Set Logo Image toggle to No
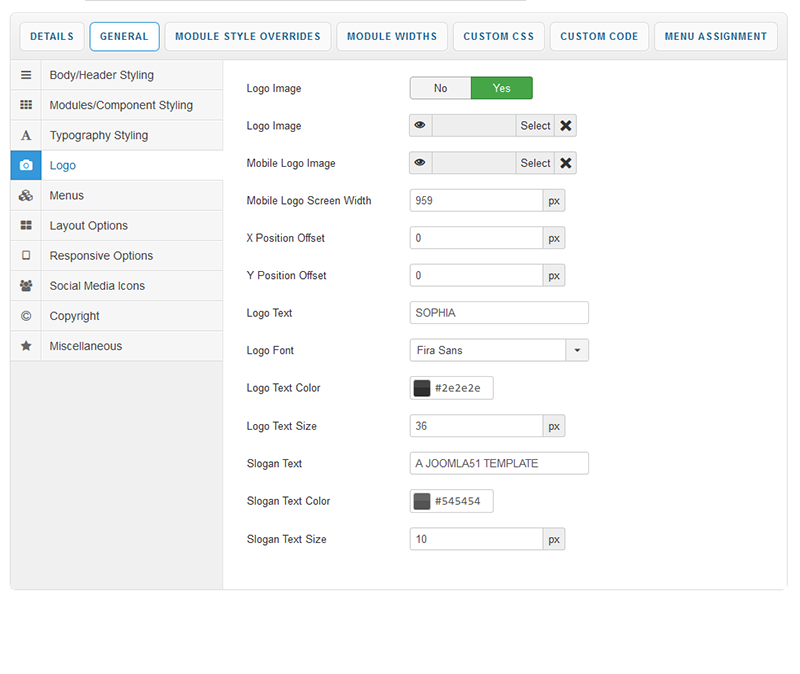 click(x=440, y=88)
